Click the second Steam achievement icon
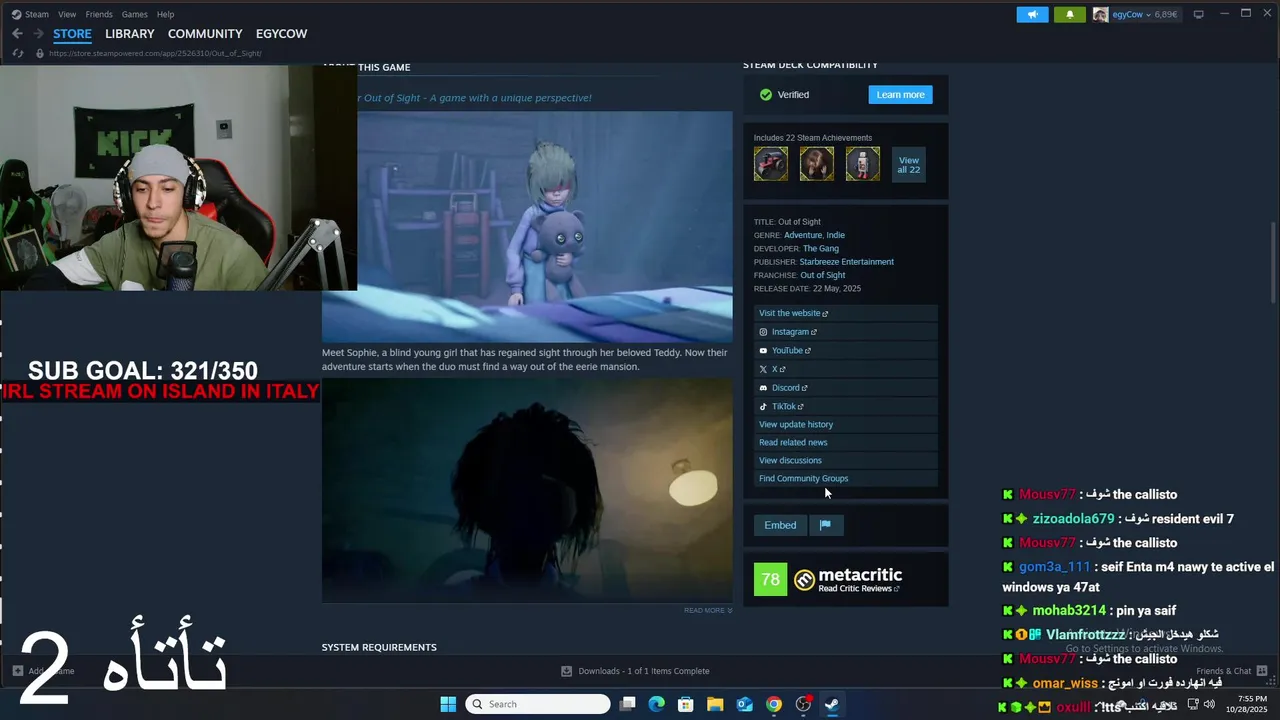 (817, 163)
